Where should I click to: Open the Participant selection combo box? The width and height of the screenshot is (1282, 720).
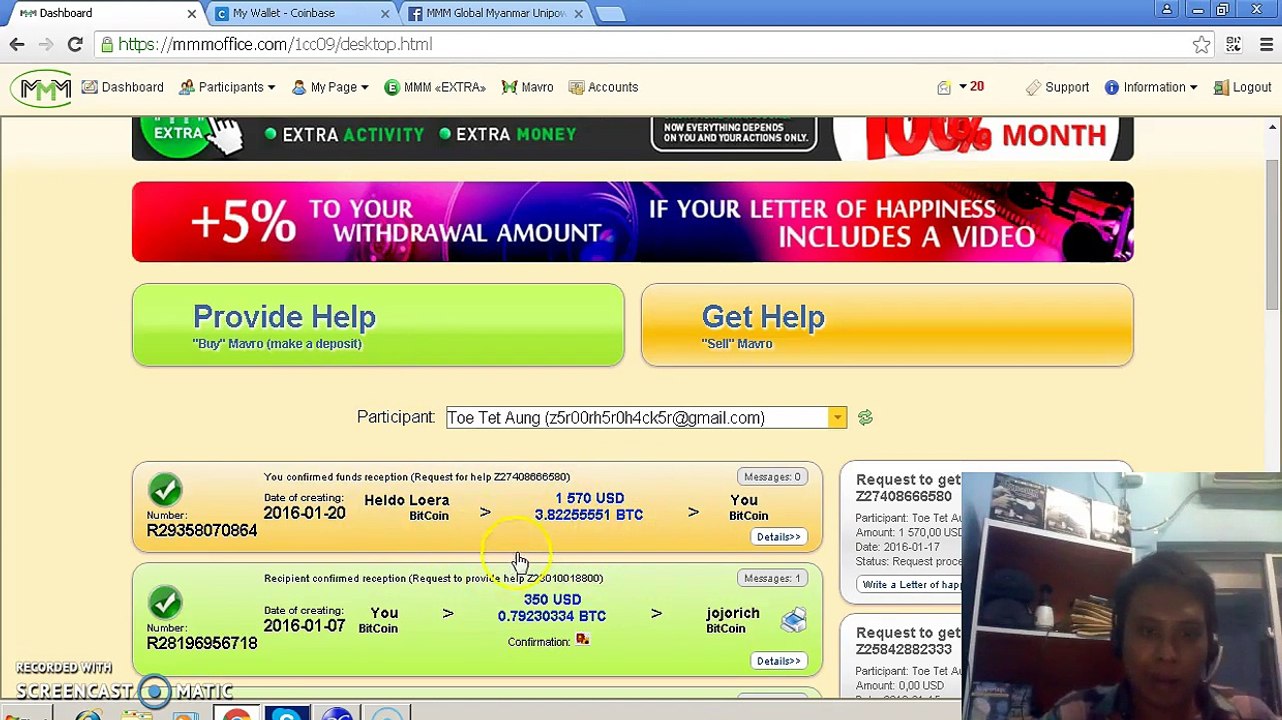(646, 418)
